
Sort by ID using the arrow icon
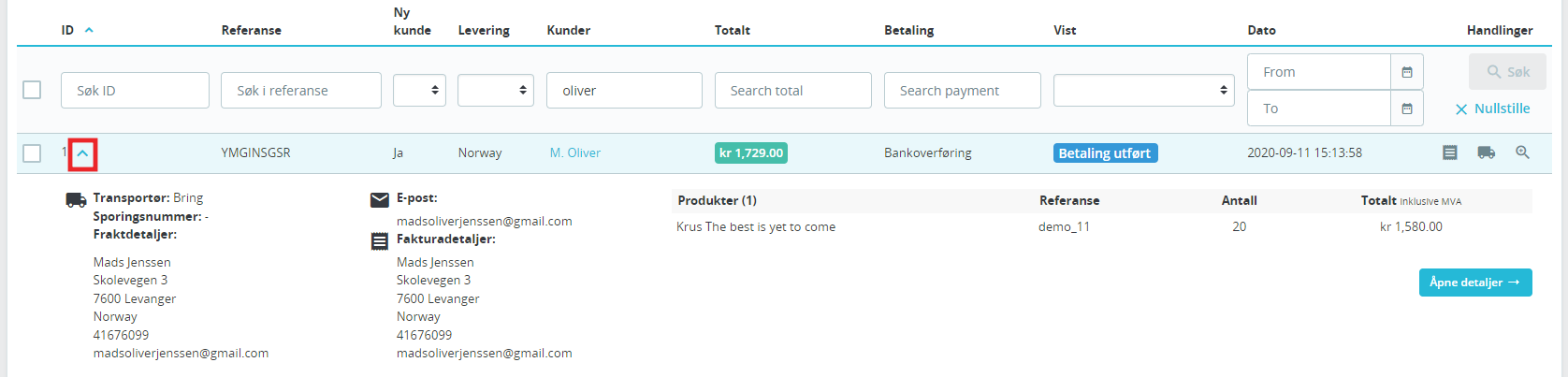point(89,30)
